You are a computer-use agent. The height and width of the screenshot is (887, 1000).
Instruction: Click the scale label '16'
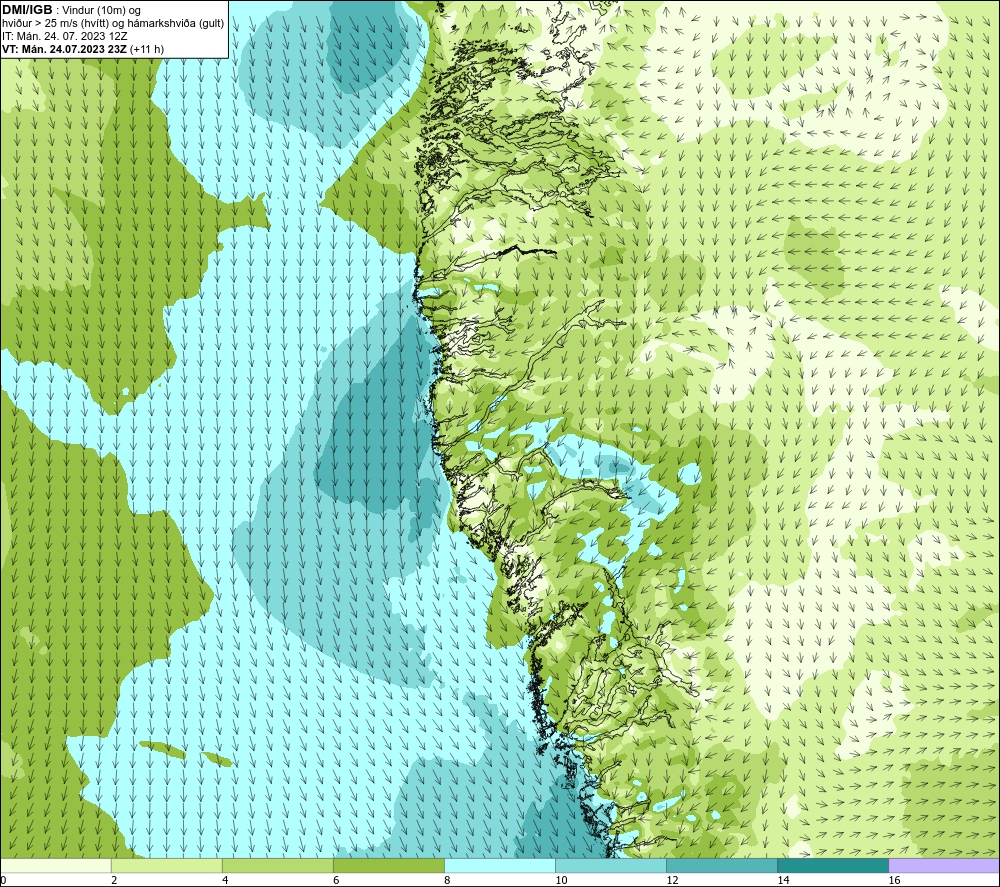pyautogui.click(x=893, y=880)
